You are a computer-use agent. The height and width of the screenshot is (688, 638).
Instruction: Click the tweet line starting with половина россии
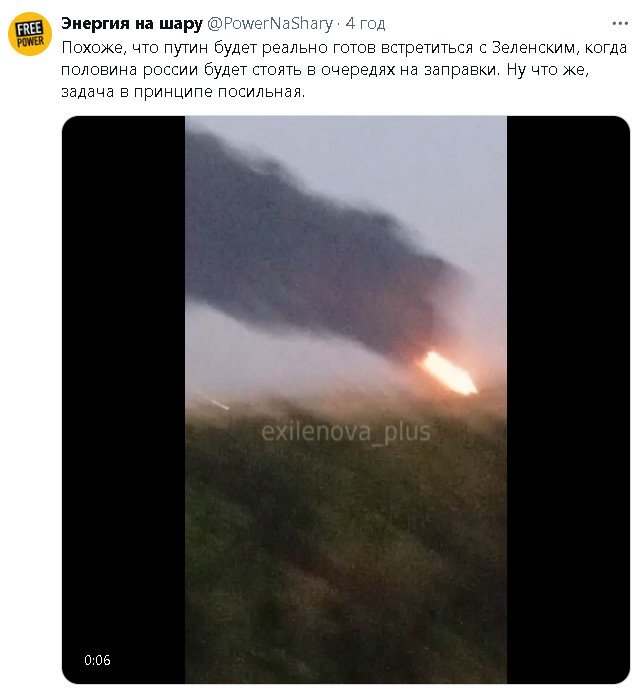[x=325, y=70]
